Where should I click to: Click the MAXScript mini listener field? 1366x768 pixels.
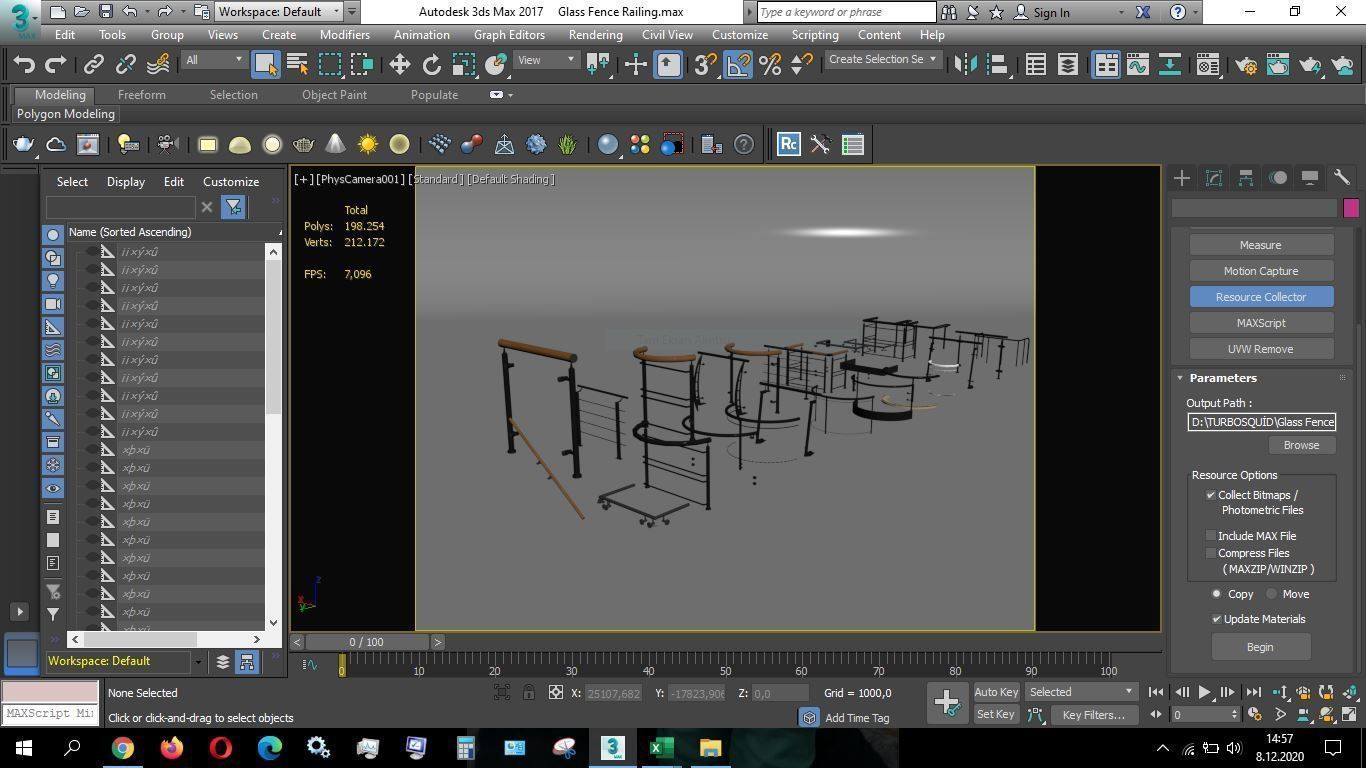click(x=49, y=714)
